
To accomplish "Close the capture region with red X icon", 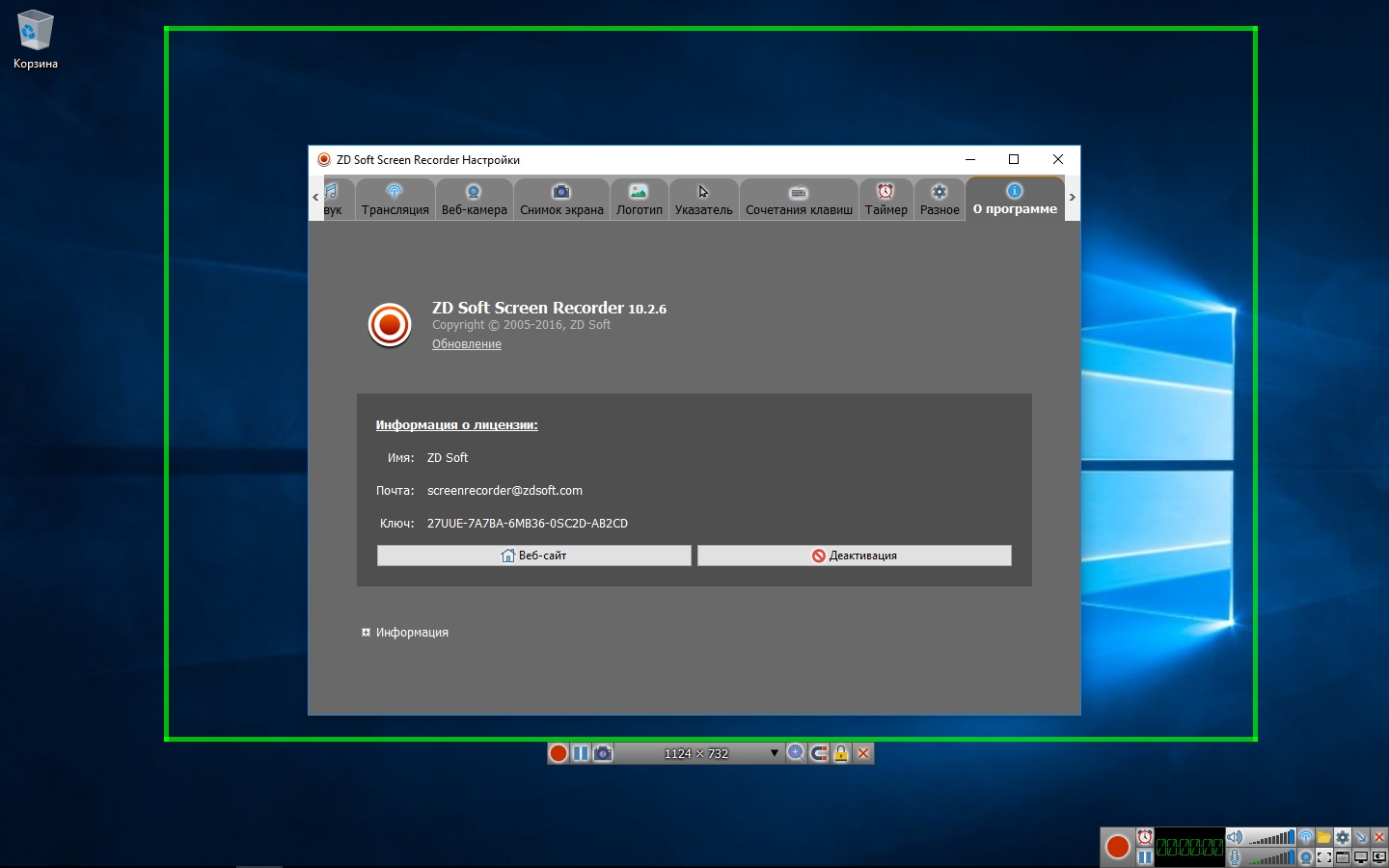I will [863, 753].
